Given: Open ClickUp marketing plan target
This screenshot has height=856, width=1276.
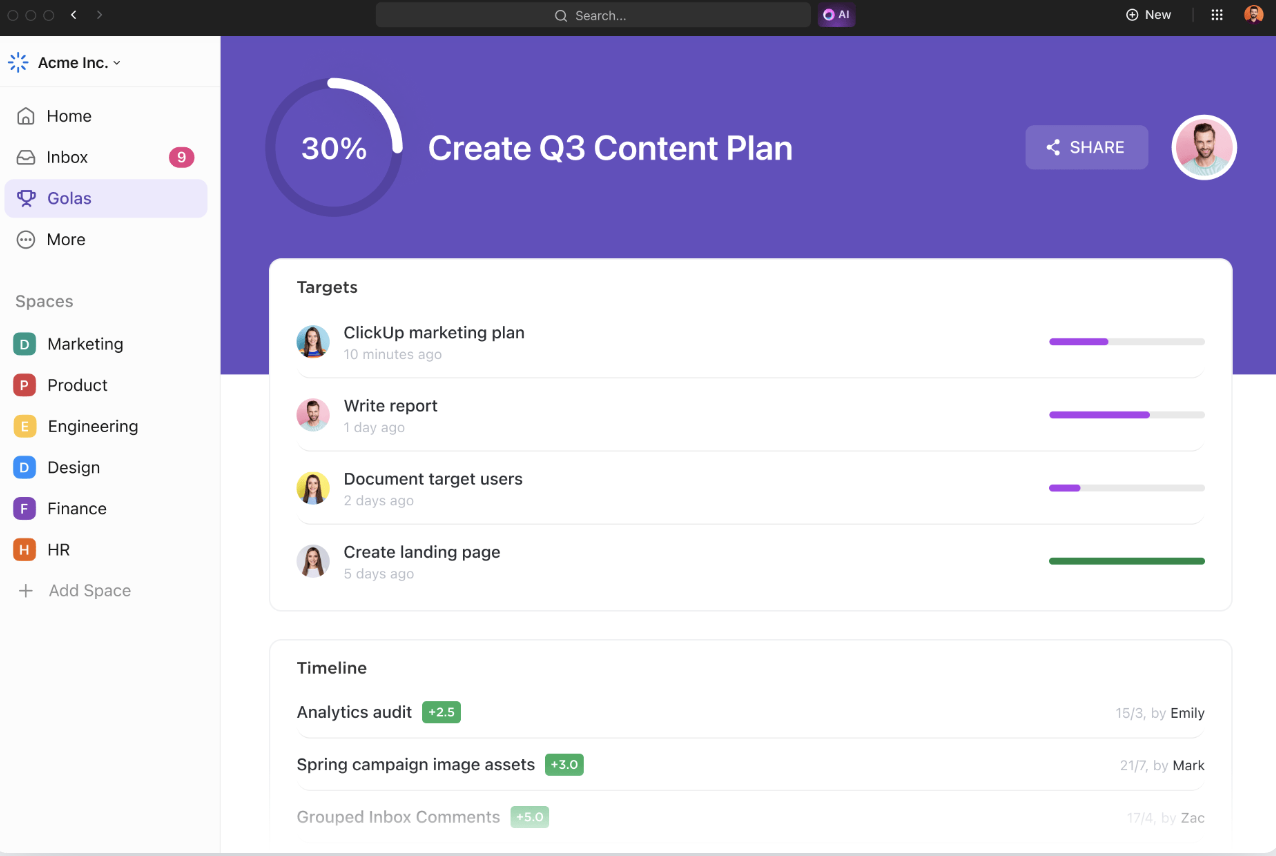Looking at the screenshot, I should pyautogui.click(x=434, y=333).
